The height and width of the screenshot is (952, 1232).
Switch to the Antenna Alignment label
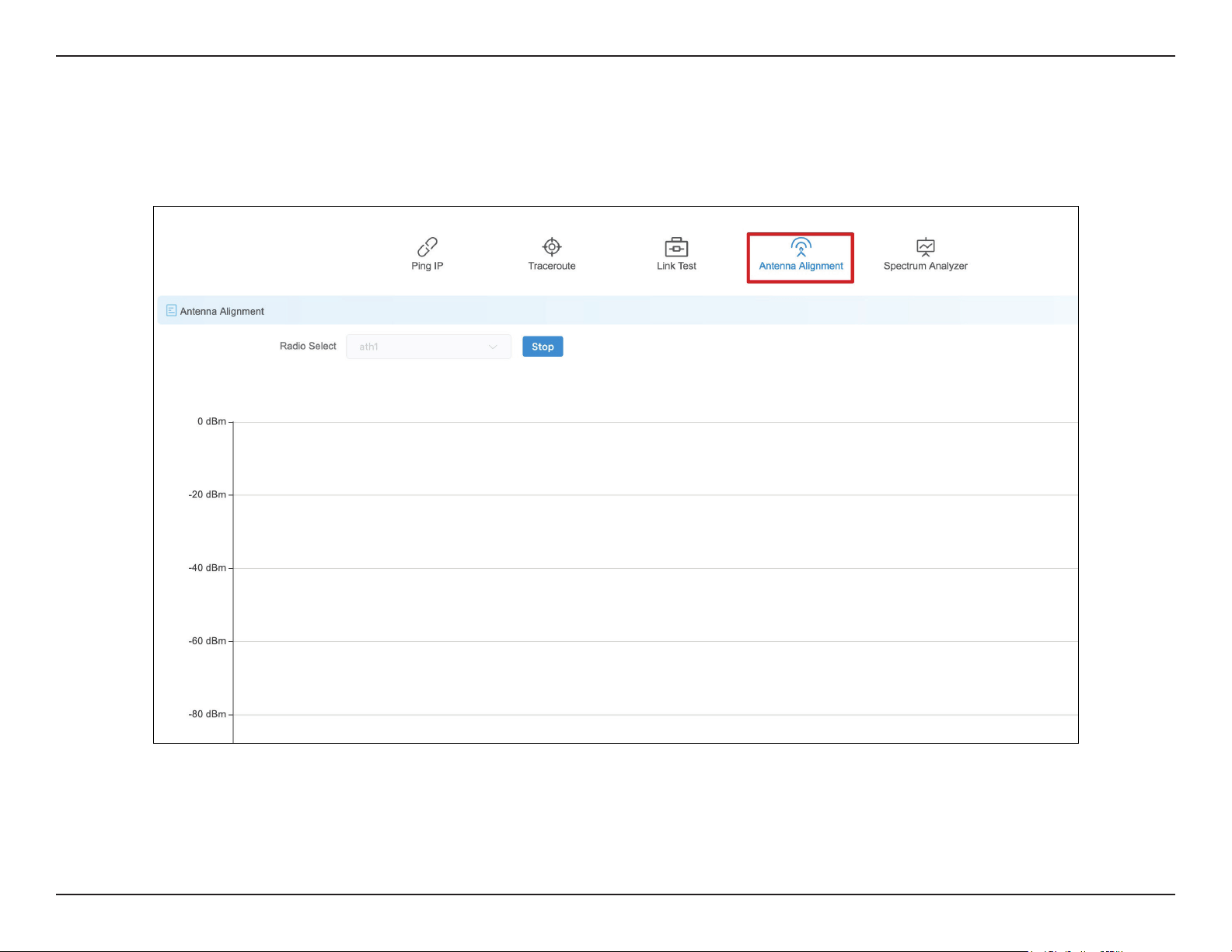coord(801,266)
